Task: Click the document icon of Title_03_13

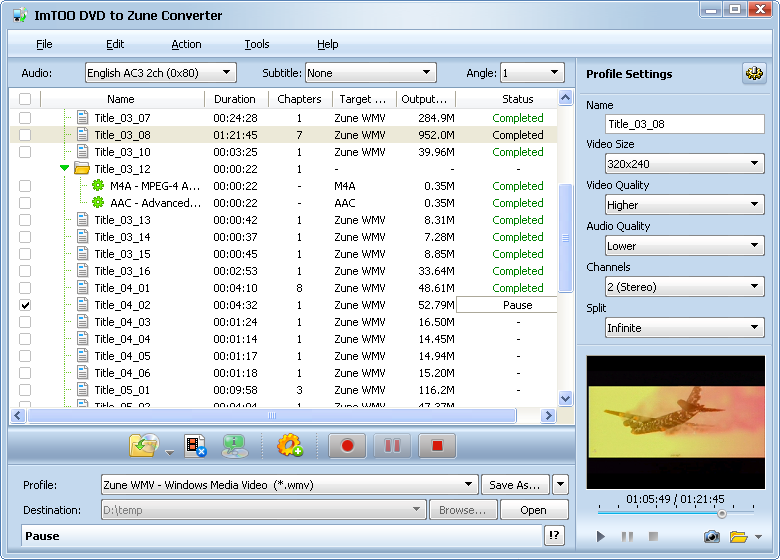Action: tap(83, 220)
